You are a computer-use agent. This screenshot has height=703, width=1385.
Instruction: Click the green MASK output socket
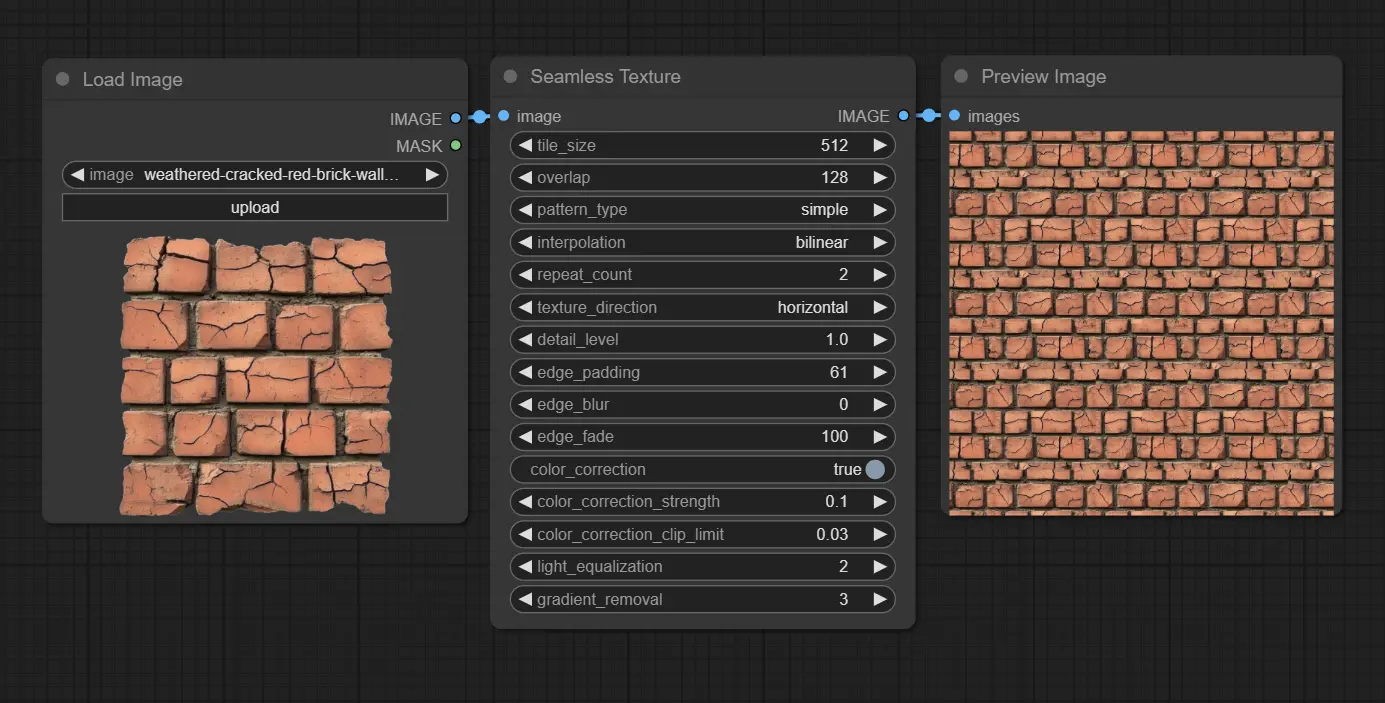456,146
